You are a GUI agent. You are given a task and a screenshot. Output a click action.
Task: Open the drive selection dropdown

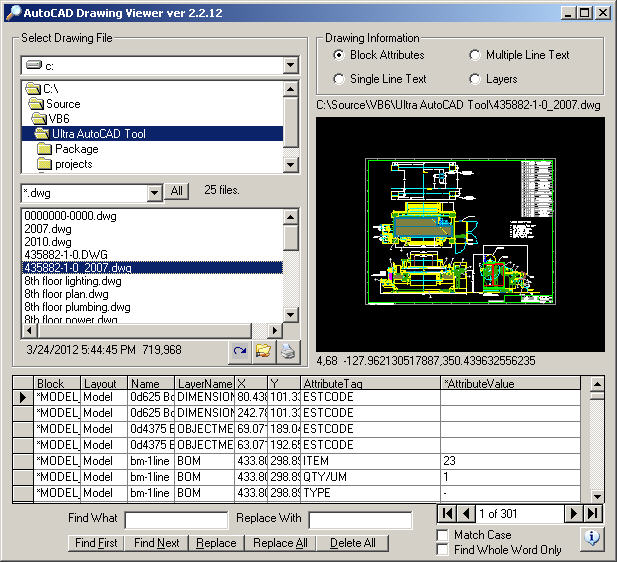coord(290,66)
